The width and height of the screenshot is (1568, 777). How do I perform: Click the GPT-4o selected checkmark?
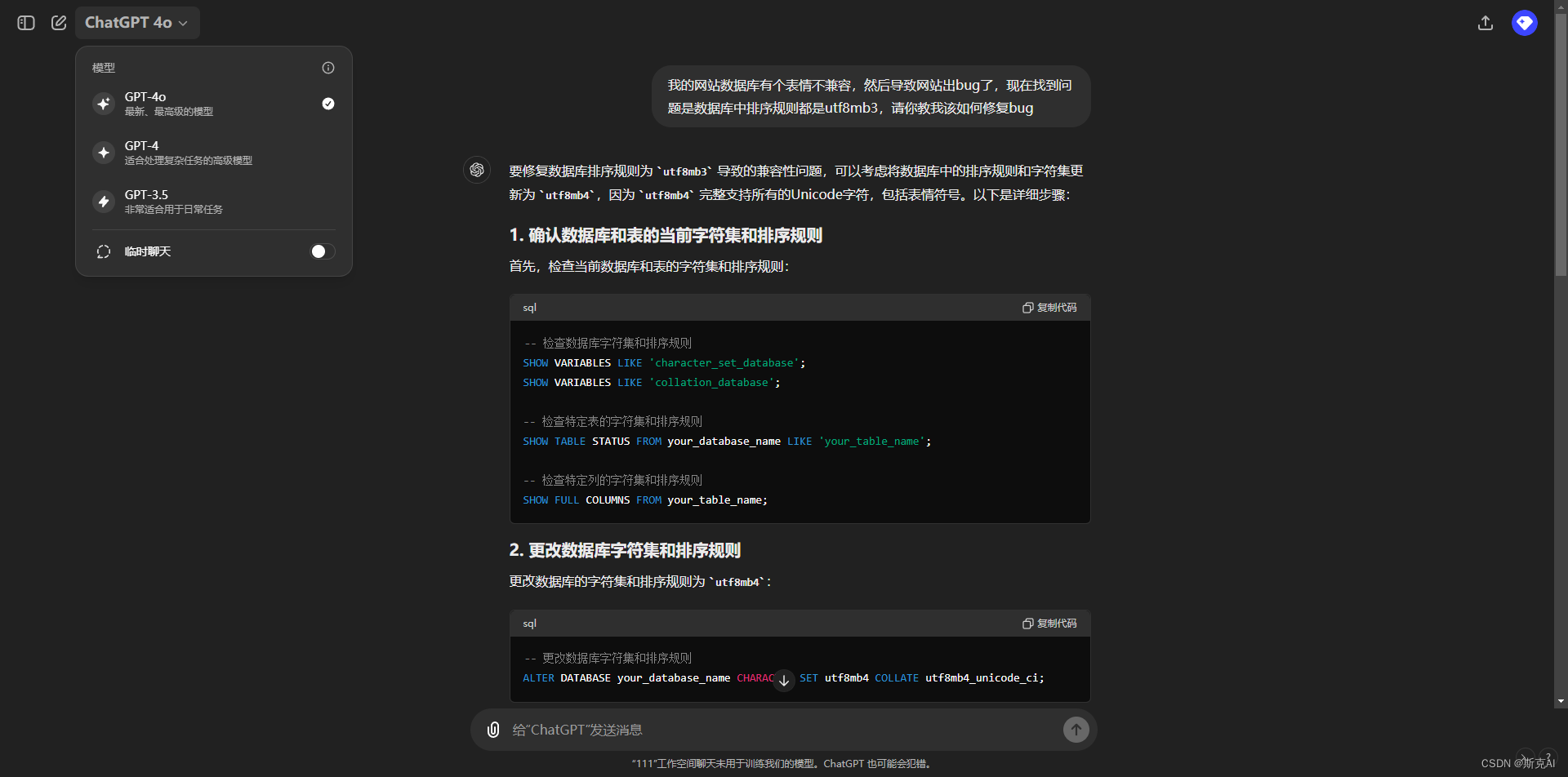(328, 104)
